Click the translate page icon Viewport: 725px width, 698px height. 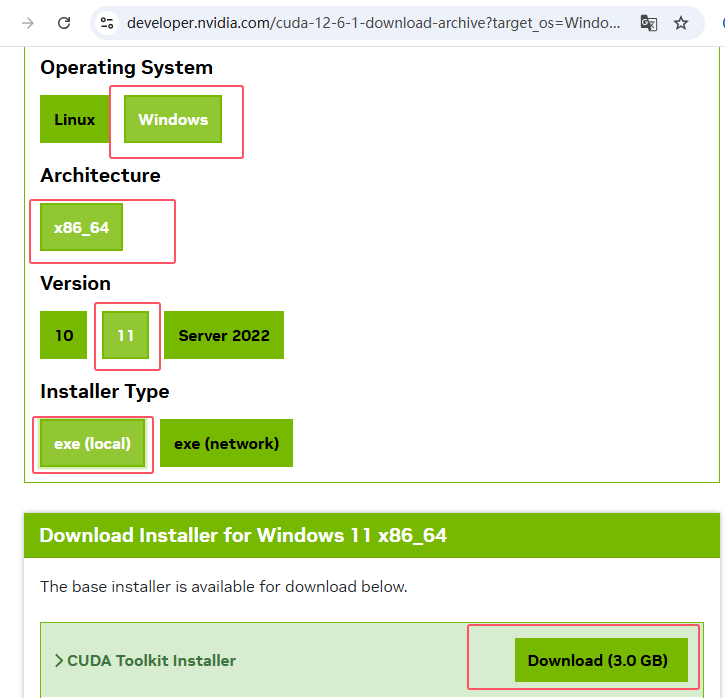648,23
